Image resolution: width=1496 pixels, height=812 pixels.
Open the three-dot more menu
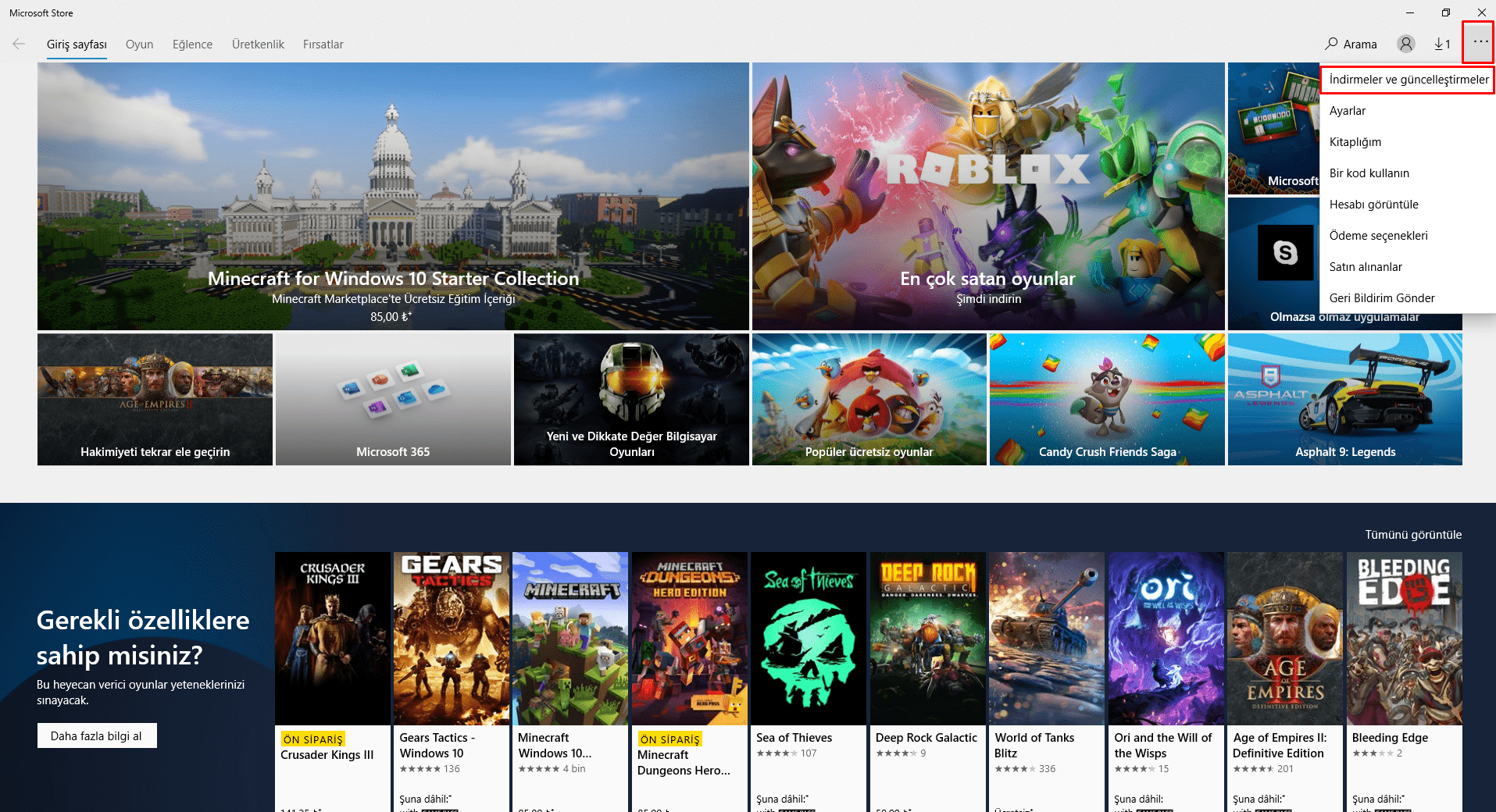1480,41
